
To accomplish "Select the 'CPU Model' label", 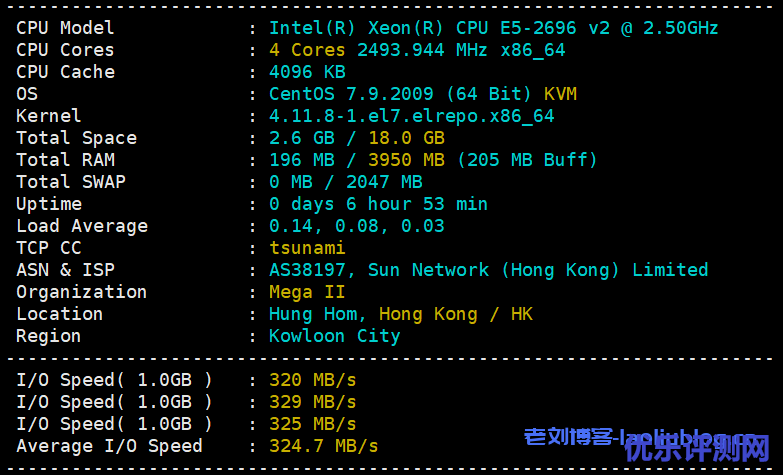I will (65, 28).
